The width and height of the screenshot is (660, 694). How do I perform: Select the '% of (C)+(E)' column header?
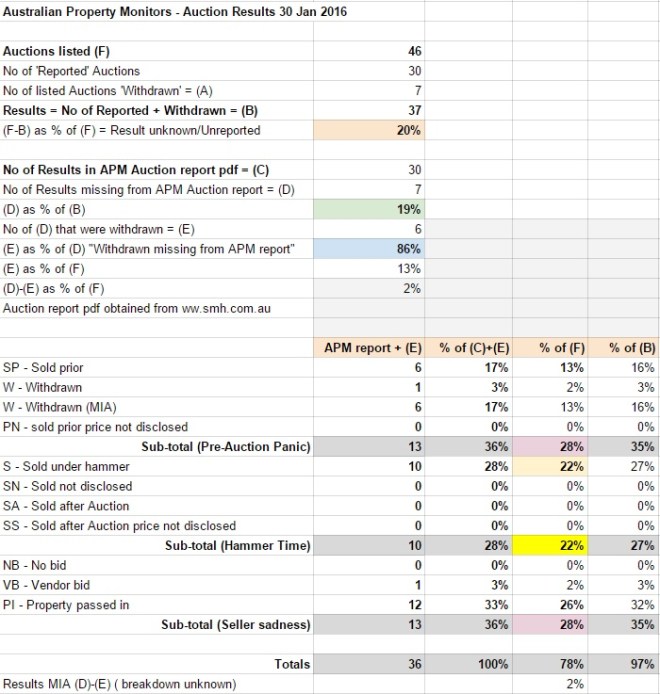(x=463, y=347)
